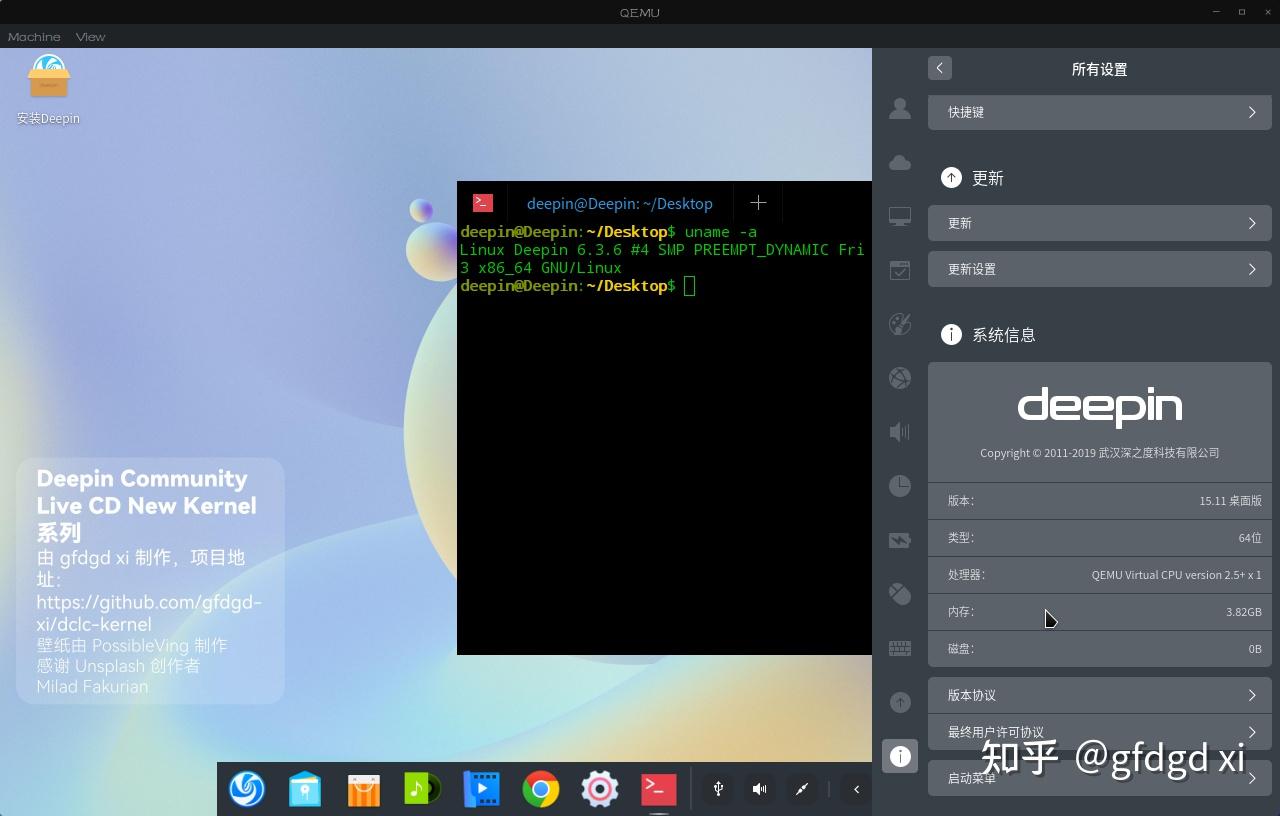Launch the Deepin Terminal from the dock

point(657,789)
